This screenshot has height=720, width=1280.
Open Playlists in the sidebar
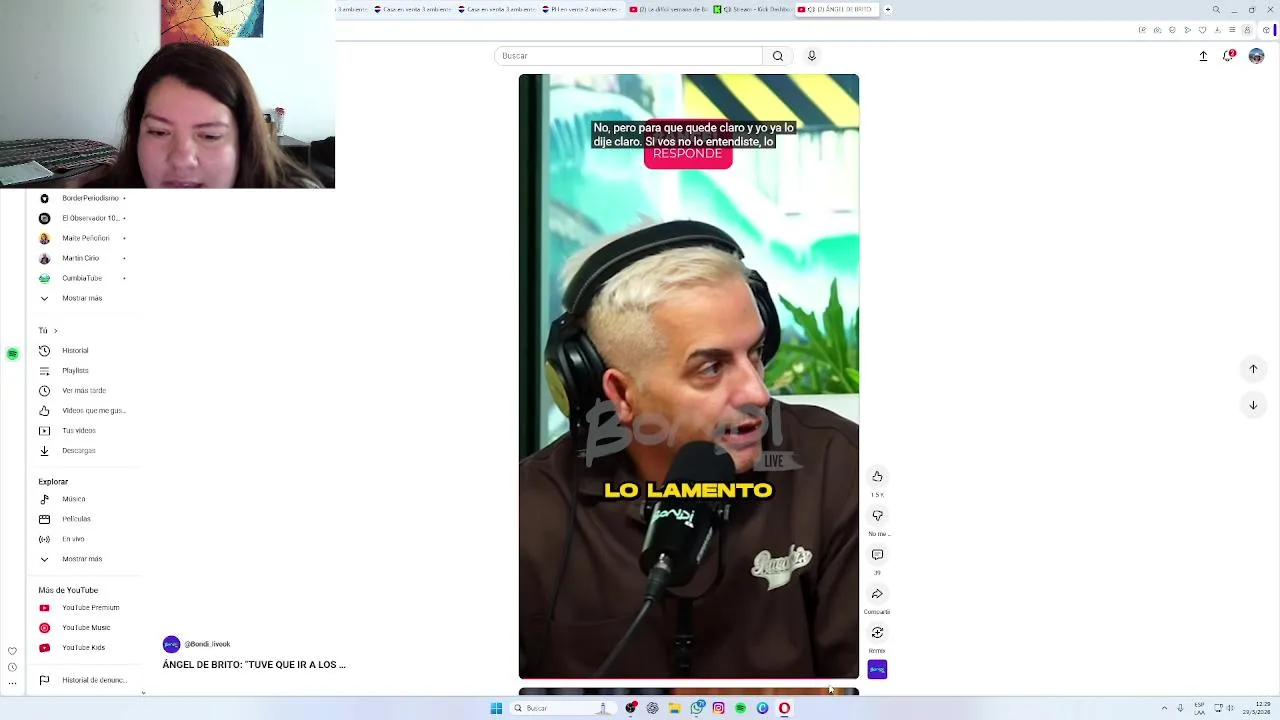[x=84, y=370]
